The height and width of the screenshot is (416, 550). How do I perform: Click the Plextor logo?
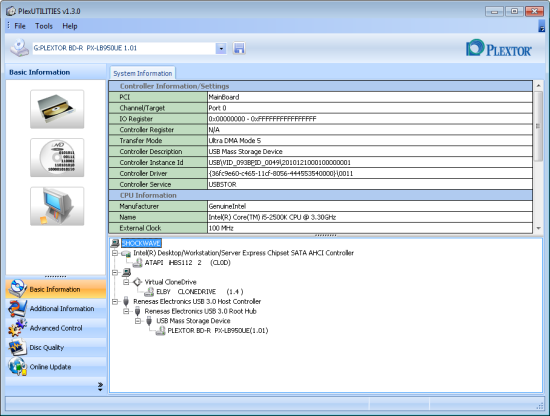pos(498,48)
